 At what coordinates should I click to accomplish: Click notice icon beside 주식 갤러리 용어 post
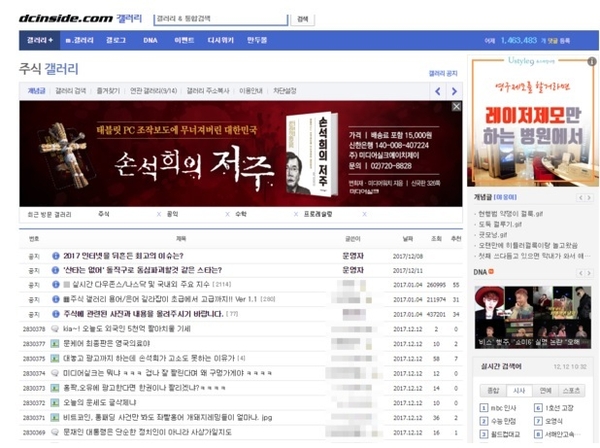pos(55,299)
